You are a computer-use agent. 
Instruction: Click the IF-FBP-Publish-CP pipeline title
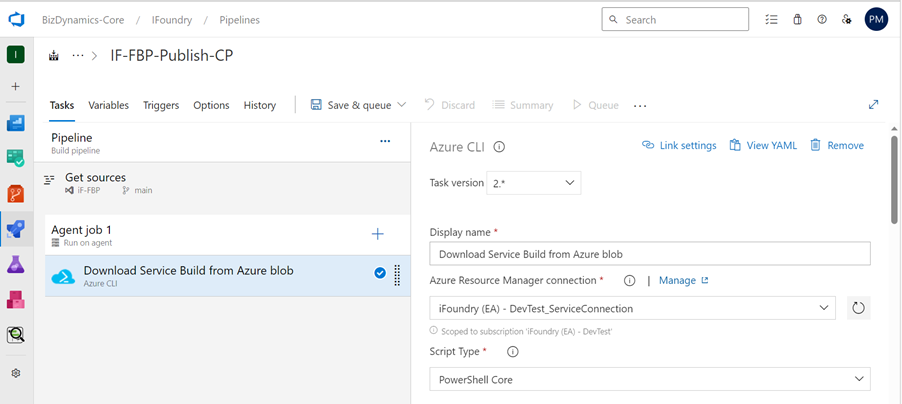coord(172,56)
